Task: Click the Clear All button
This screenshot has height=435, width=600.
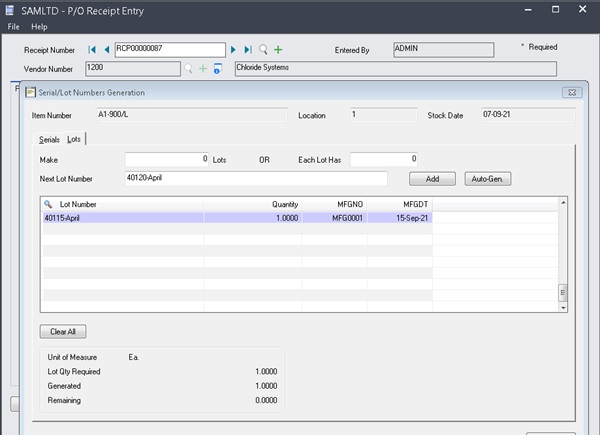Action: (x=63, y=332)
